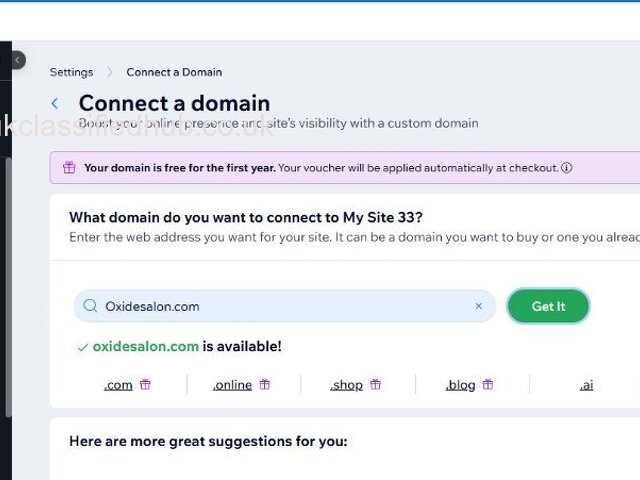Click the gift icon next to .blog
Viewport: 640px width, 480px height.
click(x=488, y=384)
